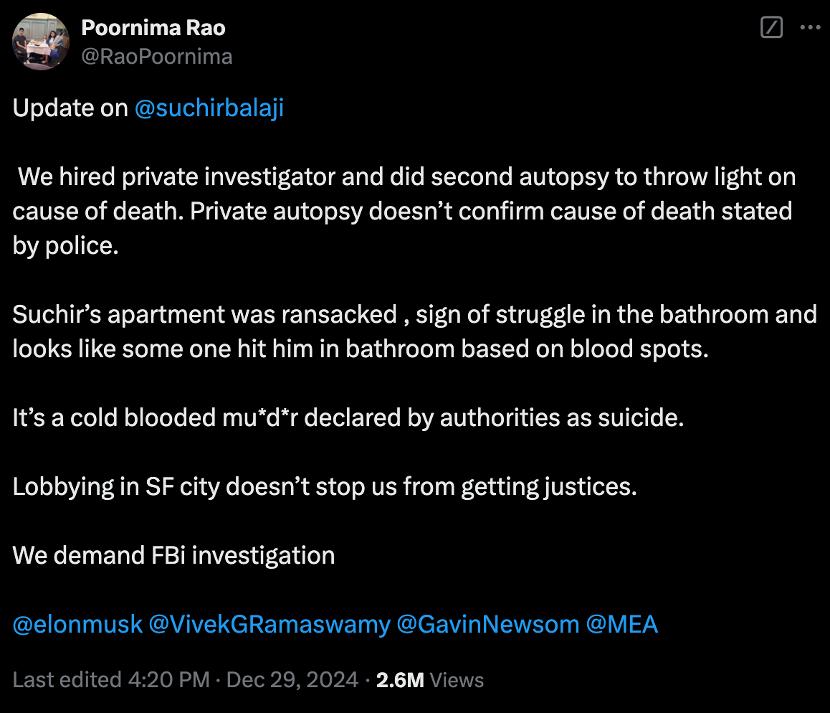Screen dimensions: 830x714
Task: Click the "Lobbying in SF city" sentence
Action: pos(325,487)
